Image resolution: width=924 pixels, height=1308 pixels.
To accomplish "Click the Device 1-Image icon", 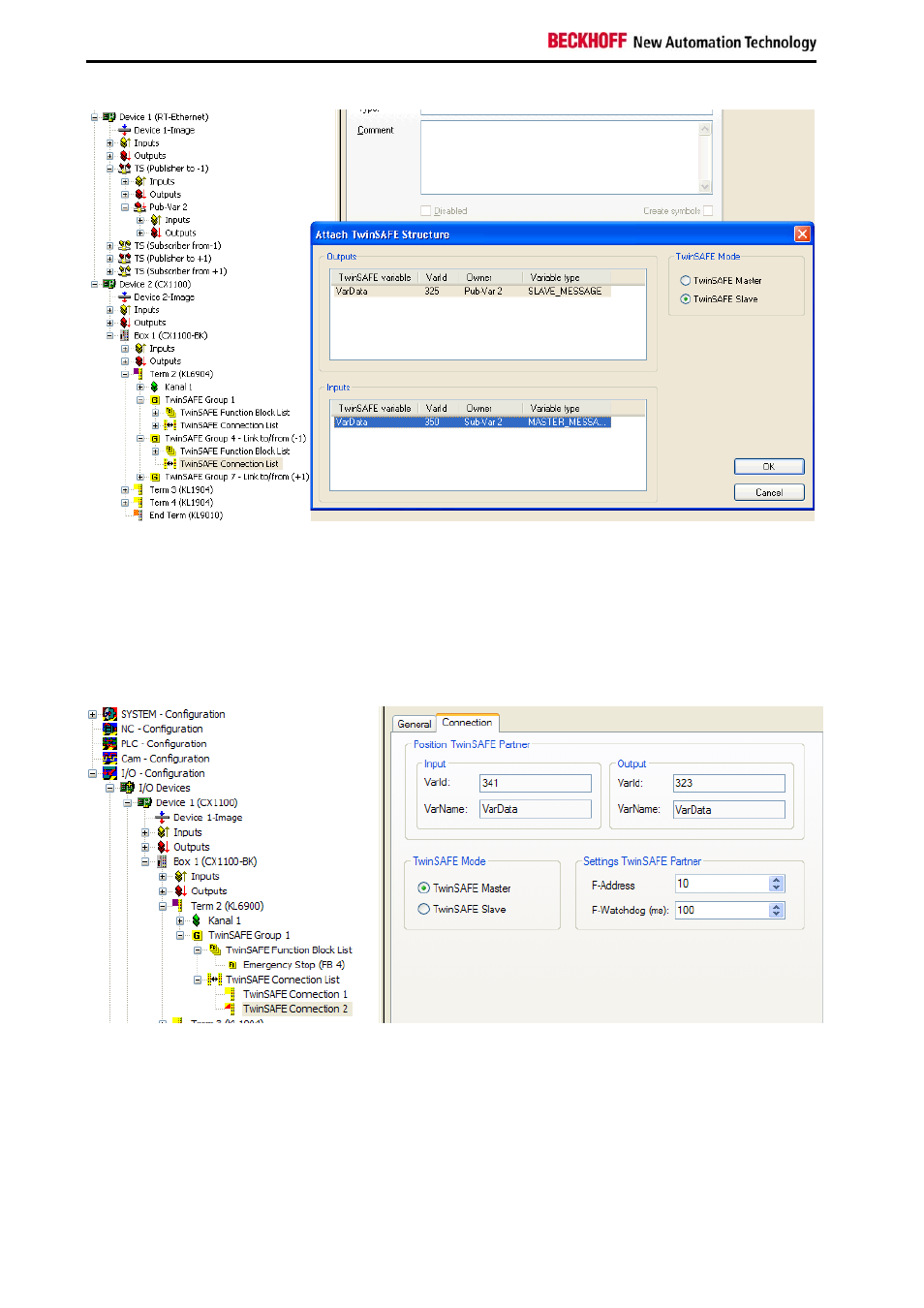I will click(x=124, y=130).
